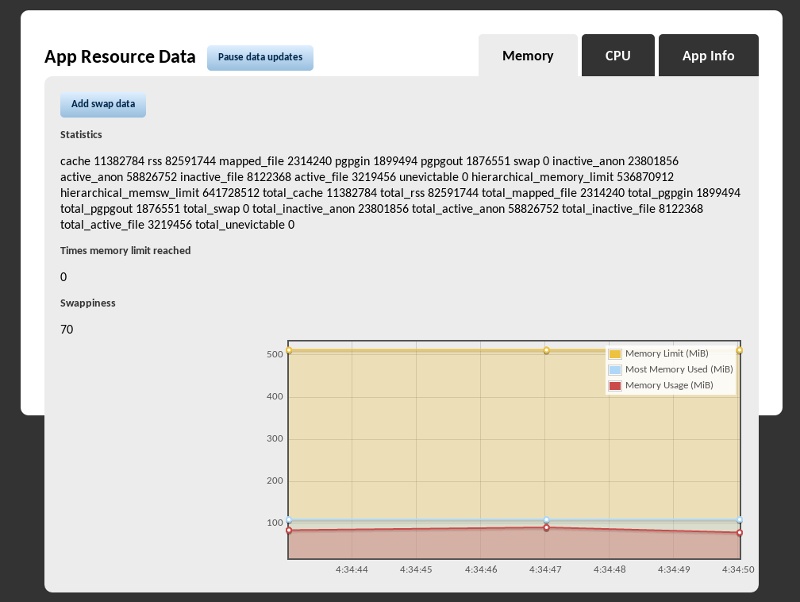Select the Memory tab
This screenshot has height=602, width=800.
[527, 56]
